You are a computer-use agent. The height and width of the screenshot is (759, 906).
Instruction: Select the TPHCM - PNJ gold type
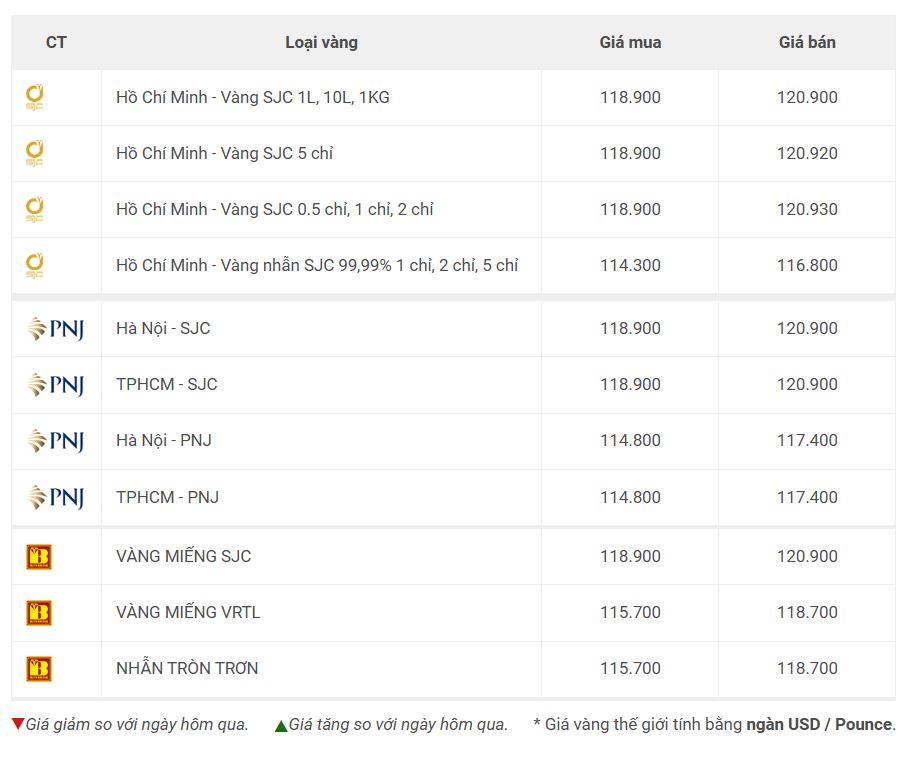[x=168, y=497]
